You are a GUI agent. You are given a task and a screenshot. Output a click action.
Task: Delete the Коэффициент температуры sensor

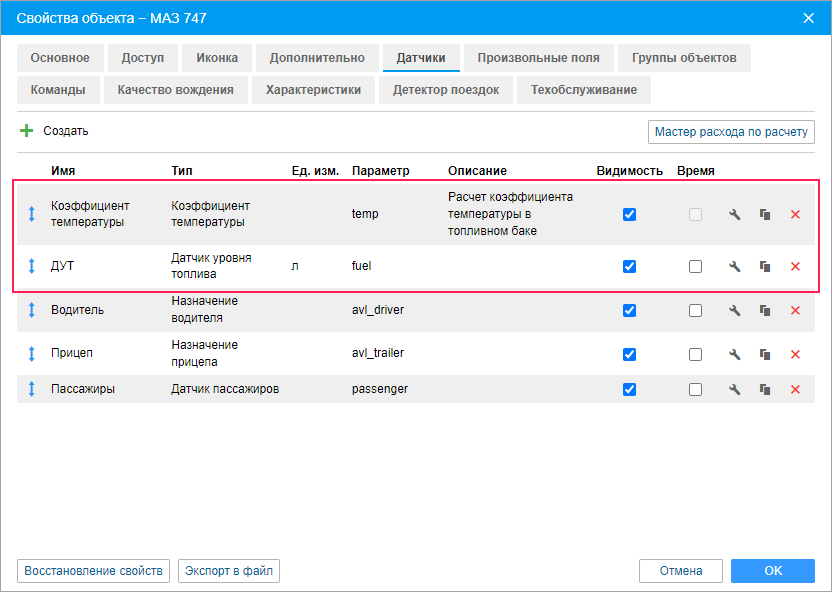click(x=796, y=214)
